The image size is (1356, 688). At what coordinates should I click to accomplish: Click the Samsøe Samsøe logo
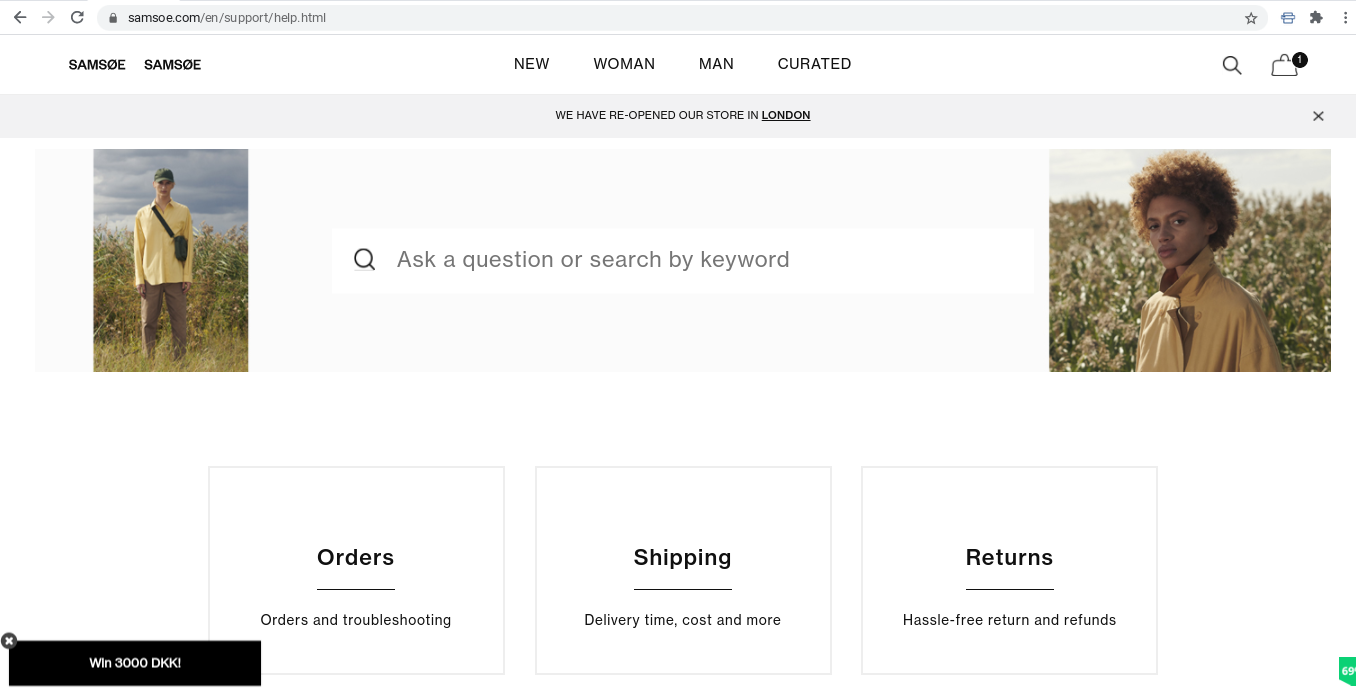tap(135, 65)
